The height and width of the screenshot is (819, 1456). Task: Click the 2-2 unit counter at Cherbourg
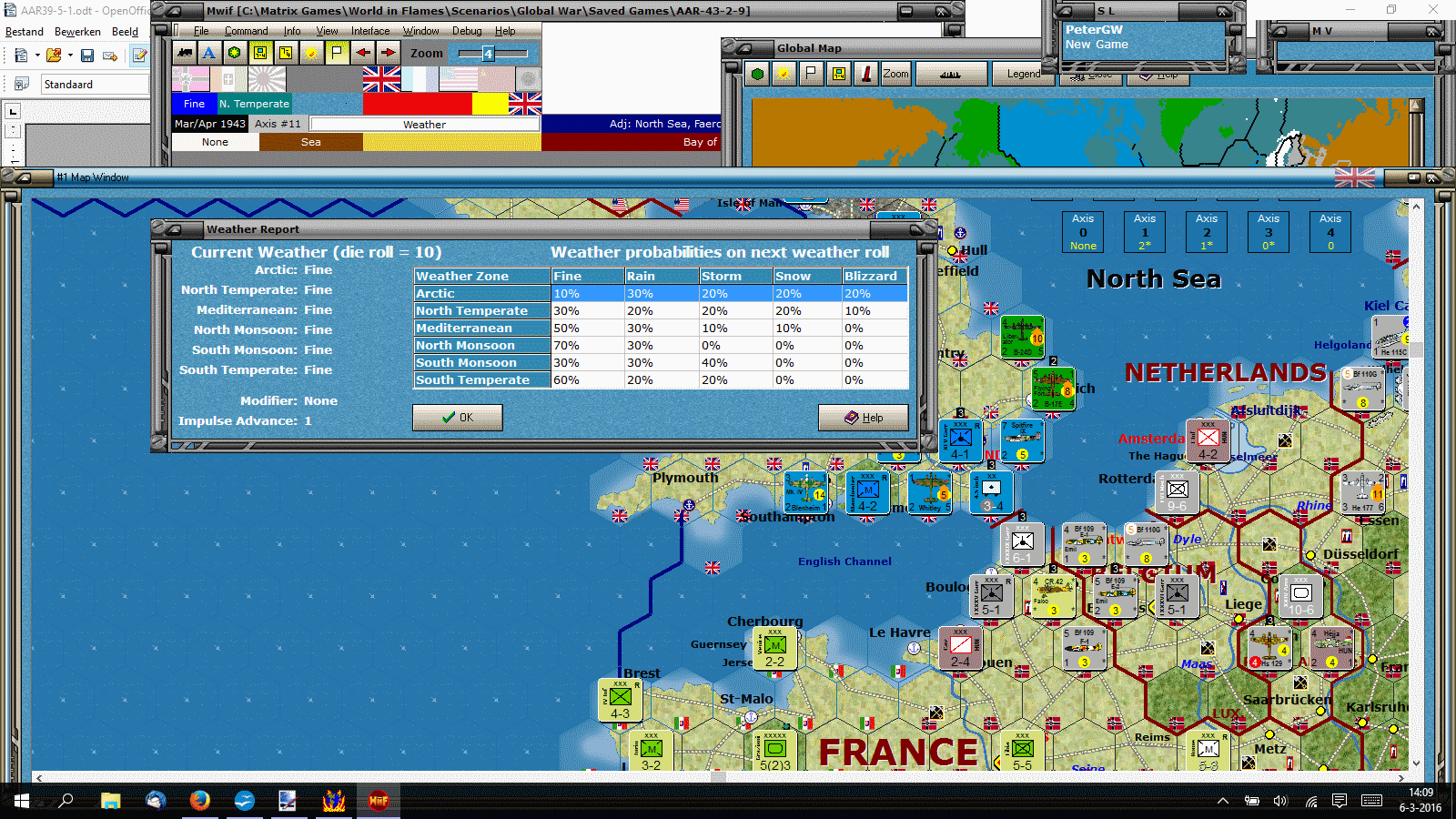coord(775,649)
